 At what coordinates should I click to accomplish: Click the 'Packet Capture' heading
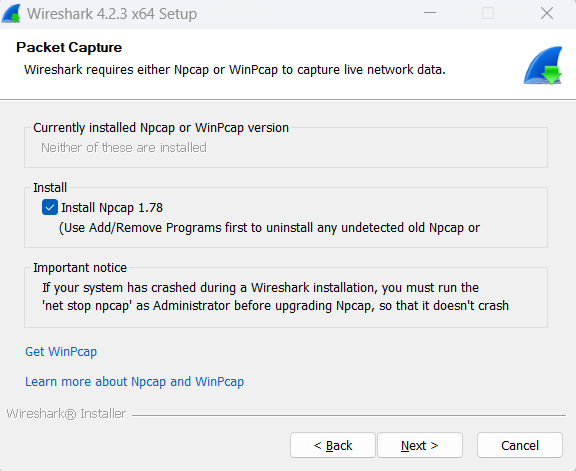pos(69,47)
